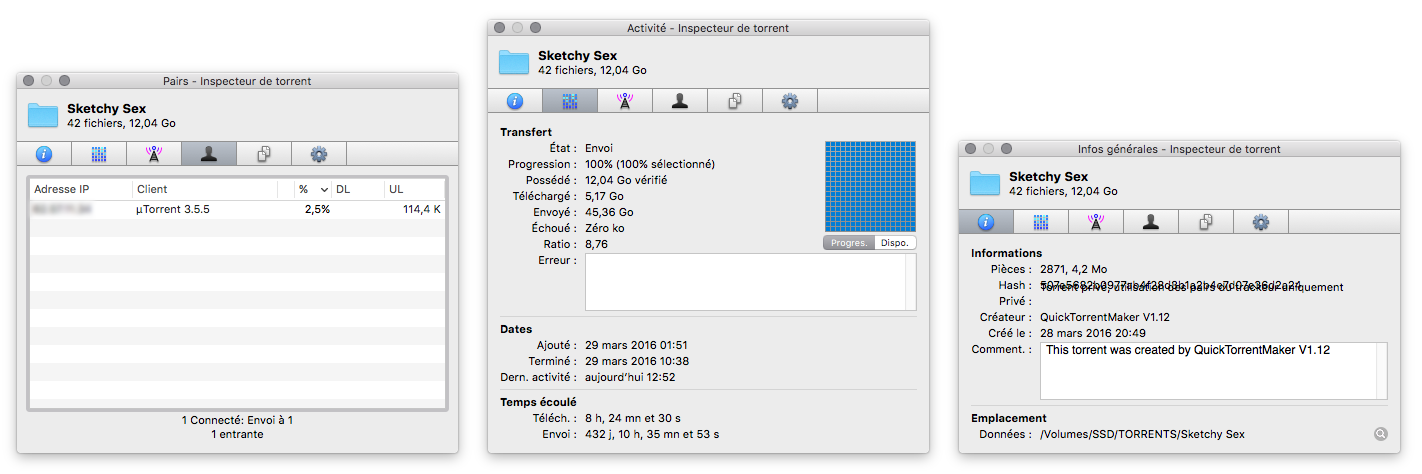This screenshot has height=474, width=1422.
Task: Sort peers by the UL column header
Action: [x=415, y=189]
